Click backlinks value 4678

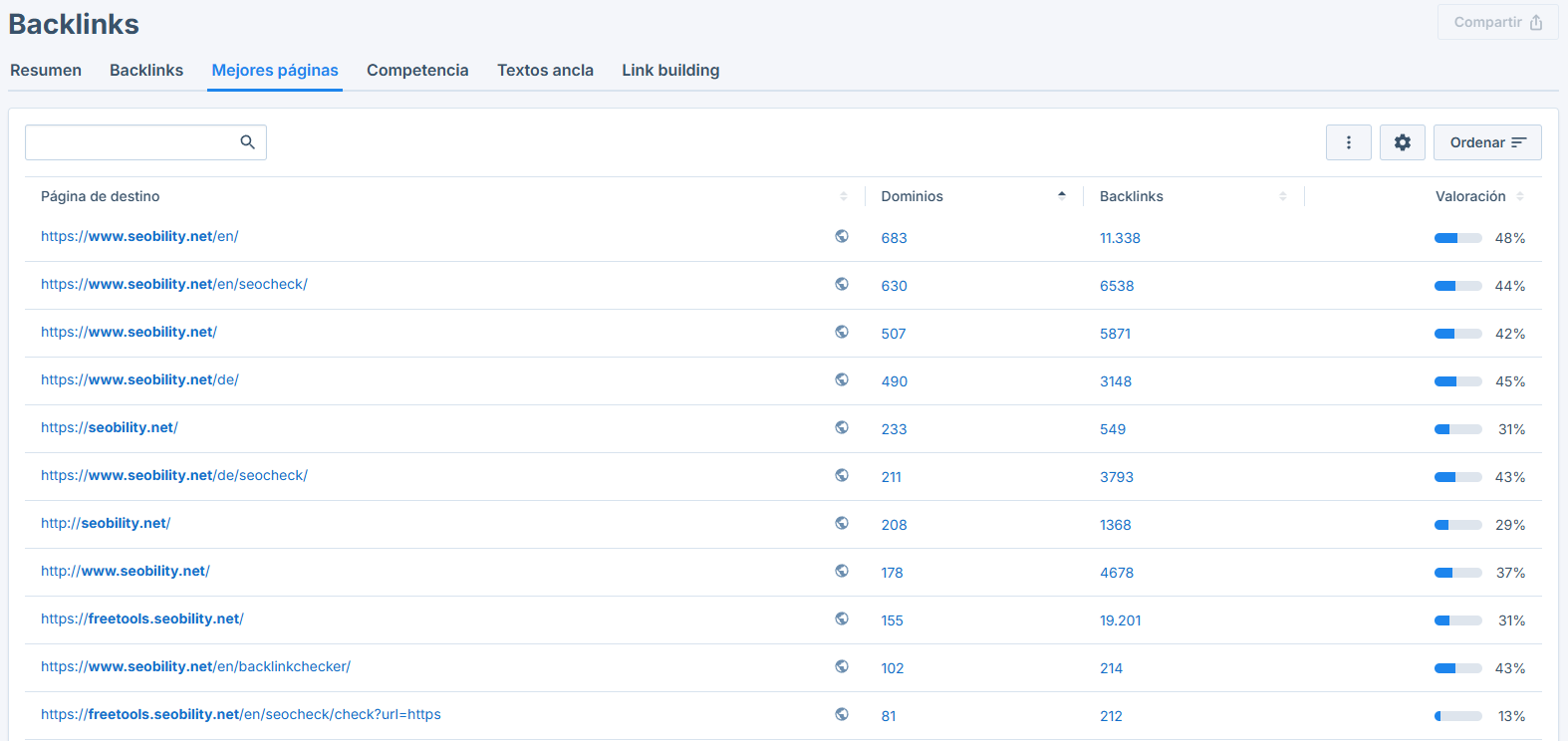point(1117,573)
